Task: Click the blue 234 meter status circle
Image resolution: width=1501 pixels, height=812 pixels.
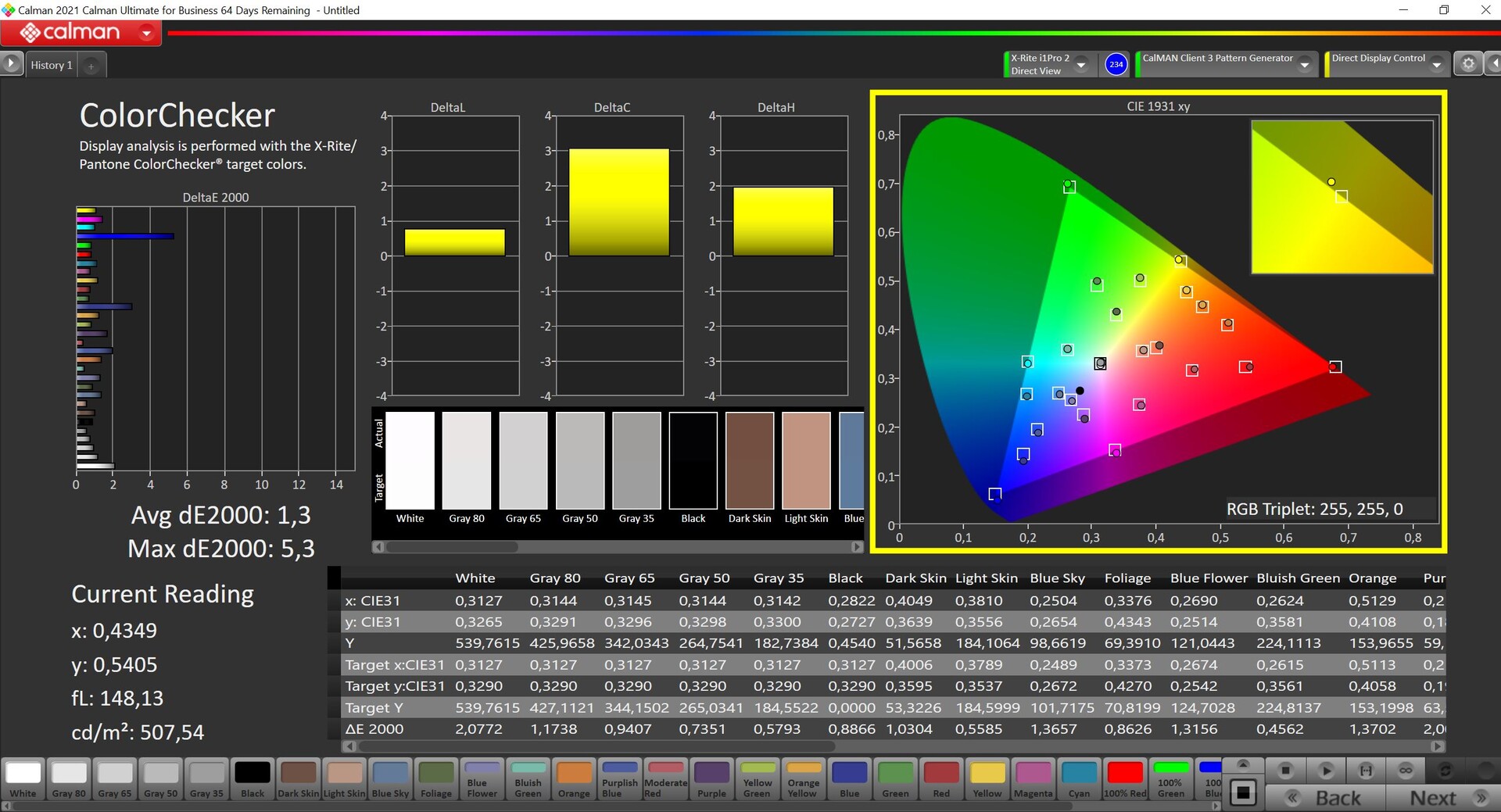Action: point(1116,64)
